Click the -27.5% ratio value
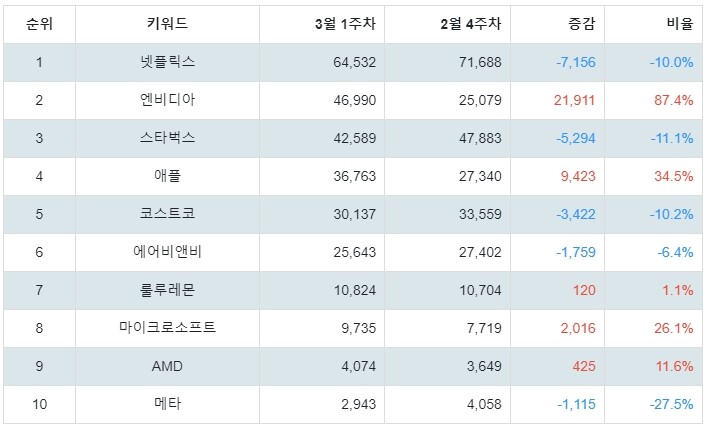The height and width of the screenshot is (426, 706). pyautogui.click(x=671, y=404)
